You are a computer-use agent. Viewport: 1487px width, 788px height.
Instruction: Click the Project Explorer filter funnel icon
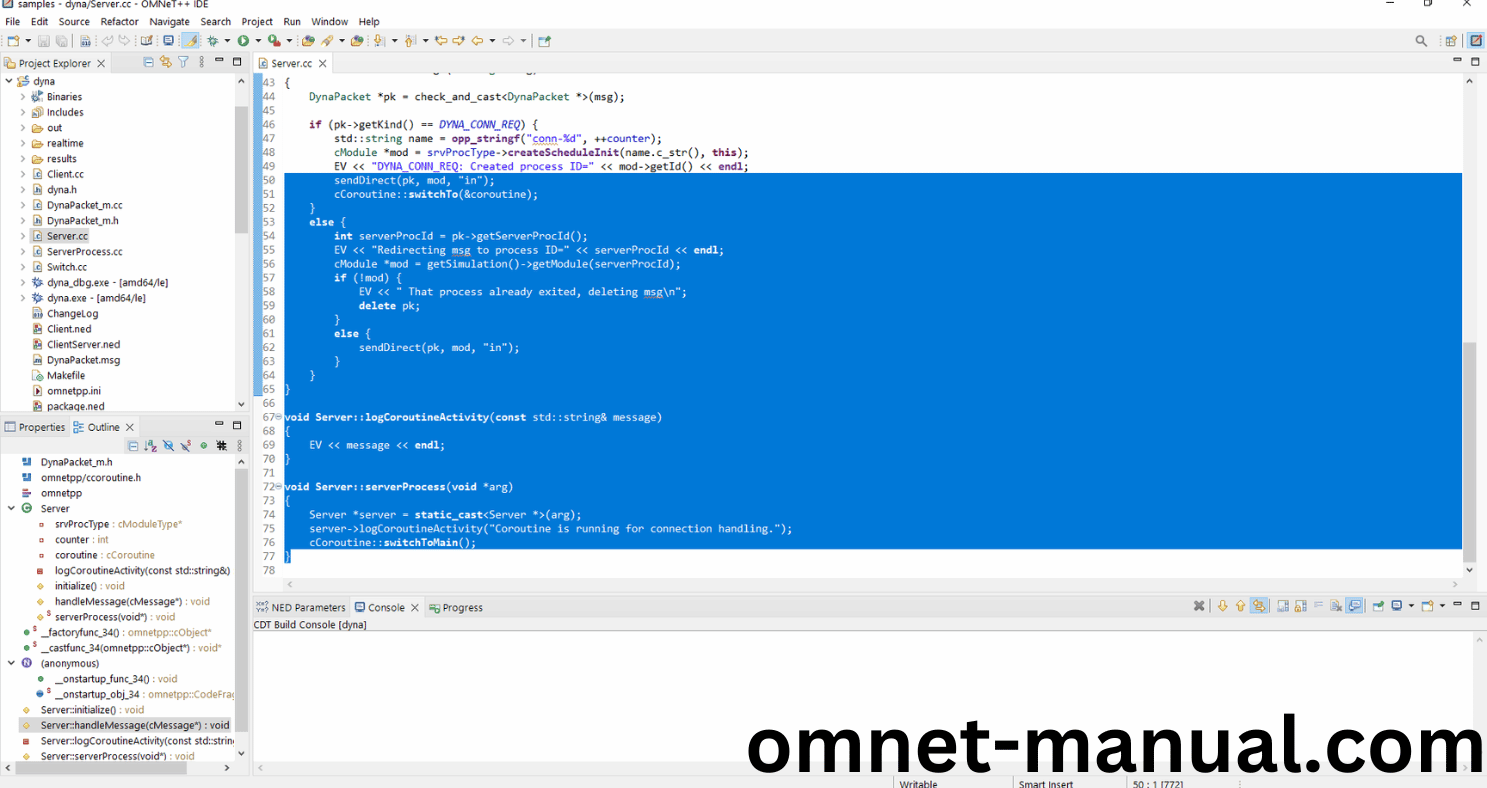point(183,62)
